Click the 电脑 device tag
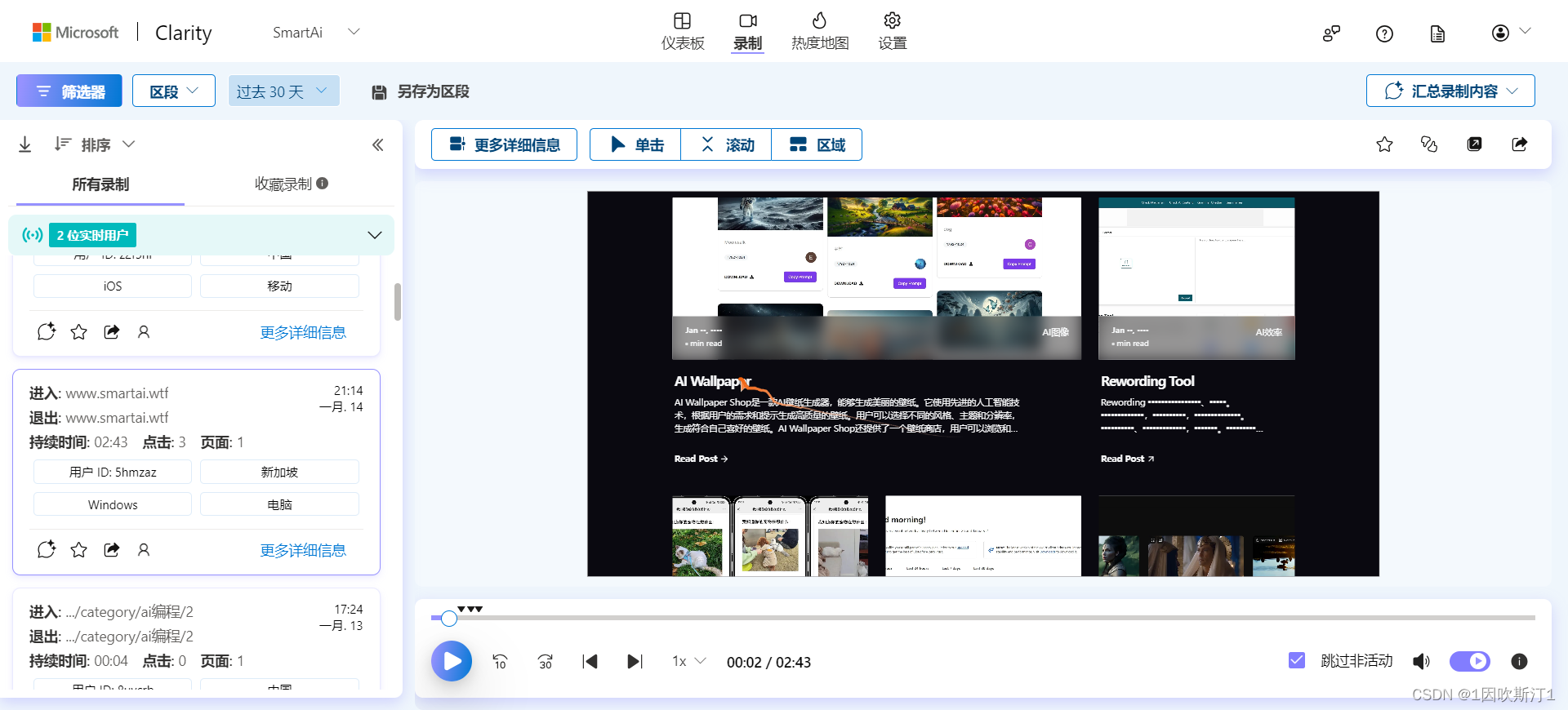 click(279, 504)
